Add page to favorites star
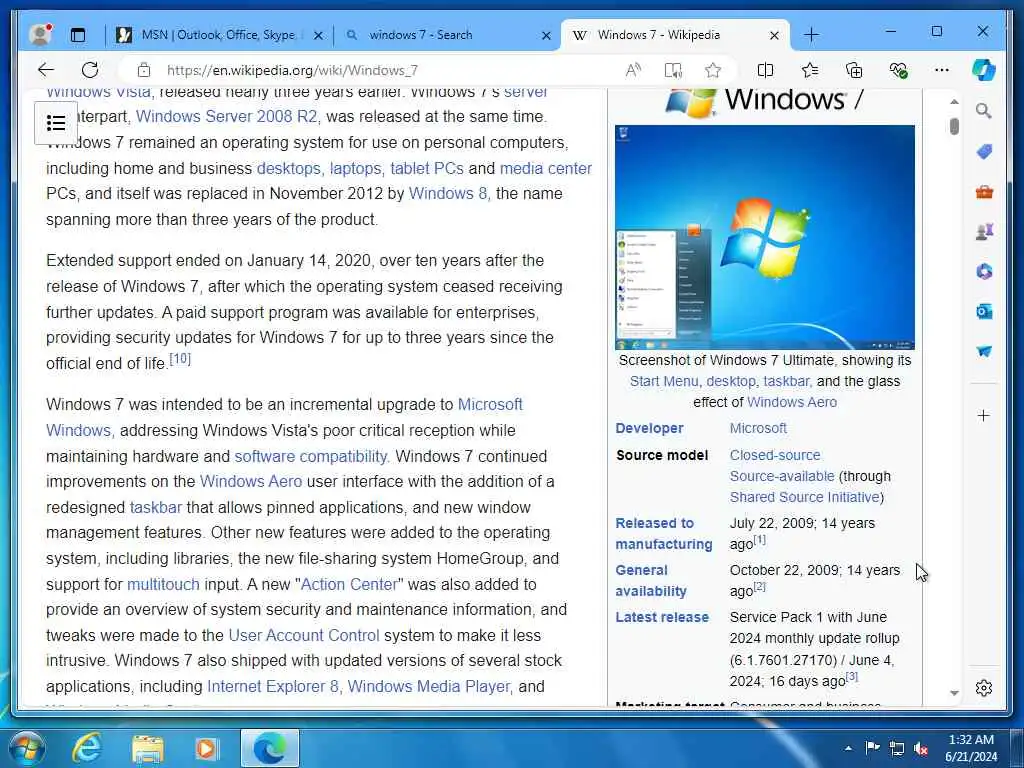This screenshot has width=1024, height=768. (x=713, y=70)
